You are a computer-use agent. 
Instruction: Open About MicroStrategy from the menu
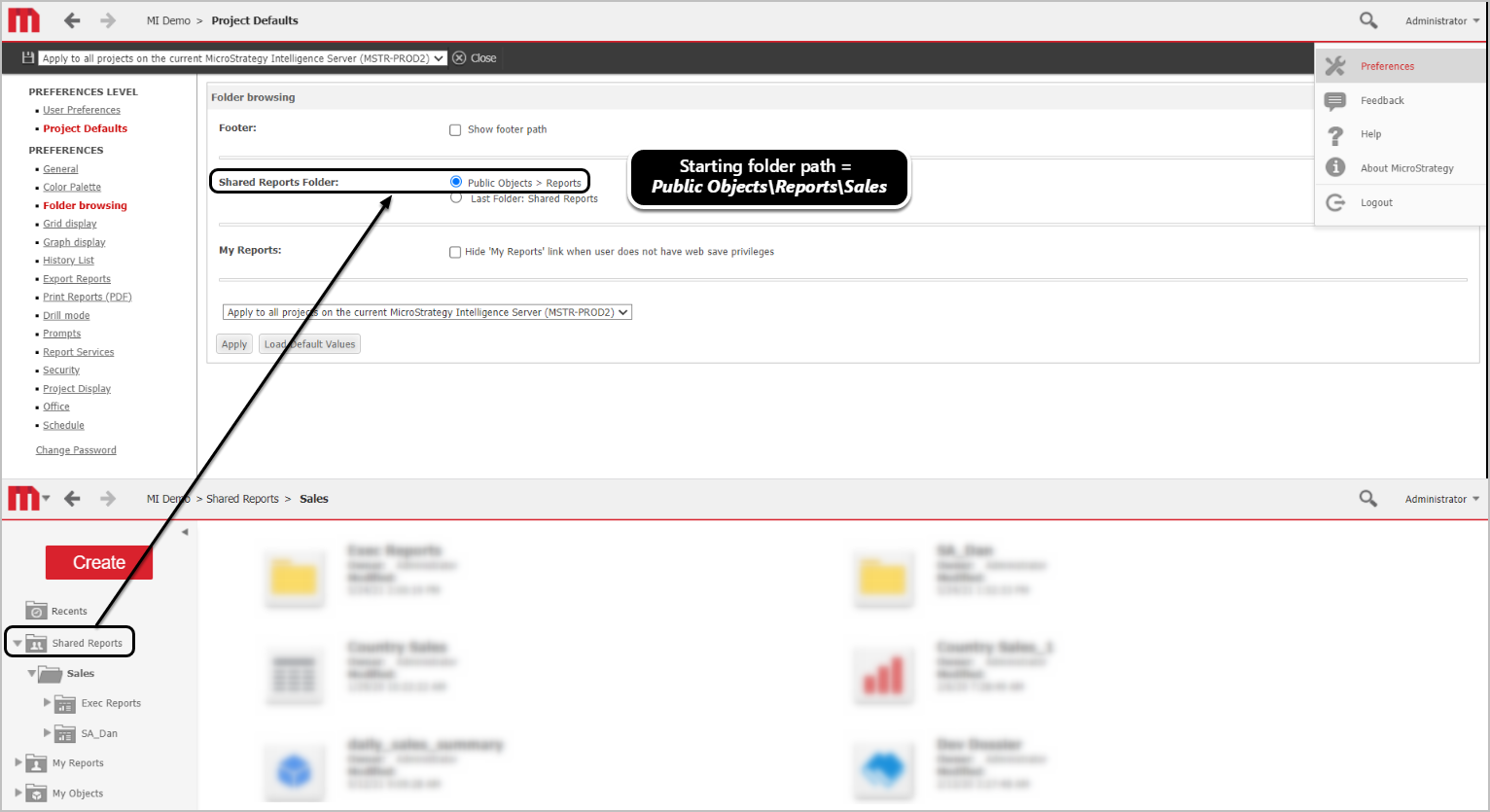coord(1401,168)
